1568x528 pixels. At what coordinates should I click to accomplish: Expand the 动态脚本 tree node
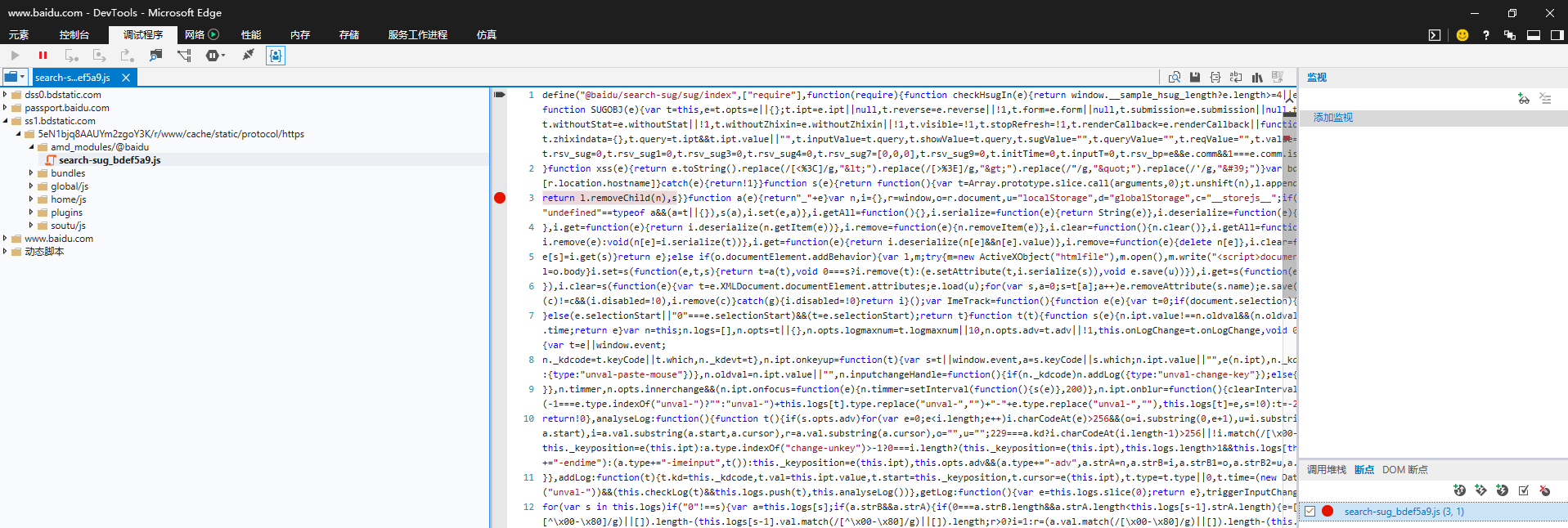pos(5,252)
